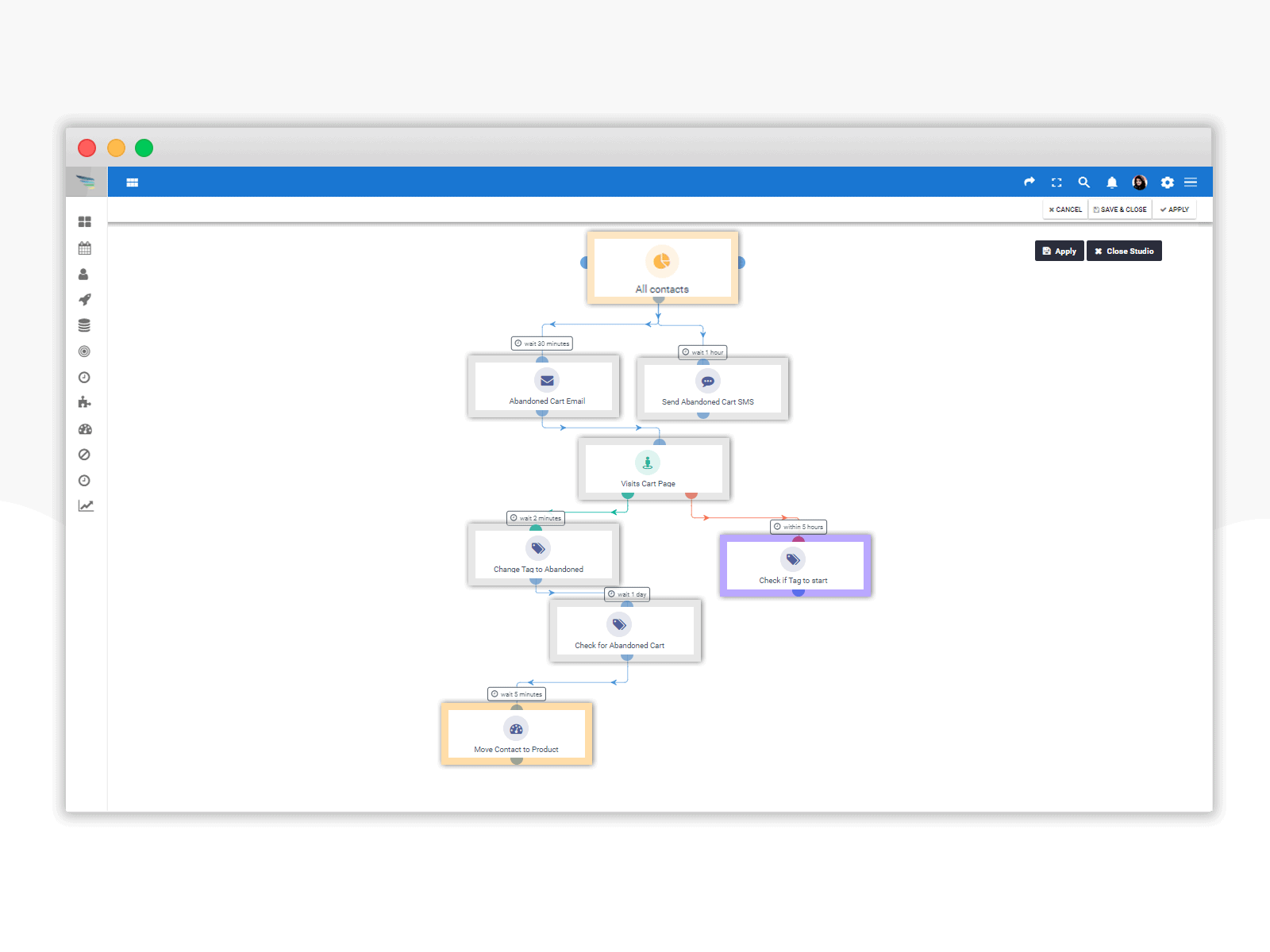The image size is (1270, 952).
Task: Click the 'wait 5 minutes' delay label
Action: click(517, 694)
